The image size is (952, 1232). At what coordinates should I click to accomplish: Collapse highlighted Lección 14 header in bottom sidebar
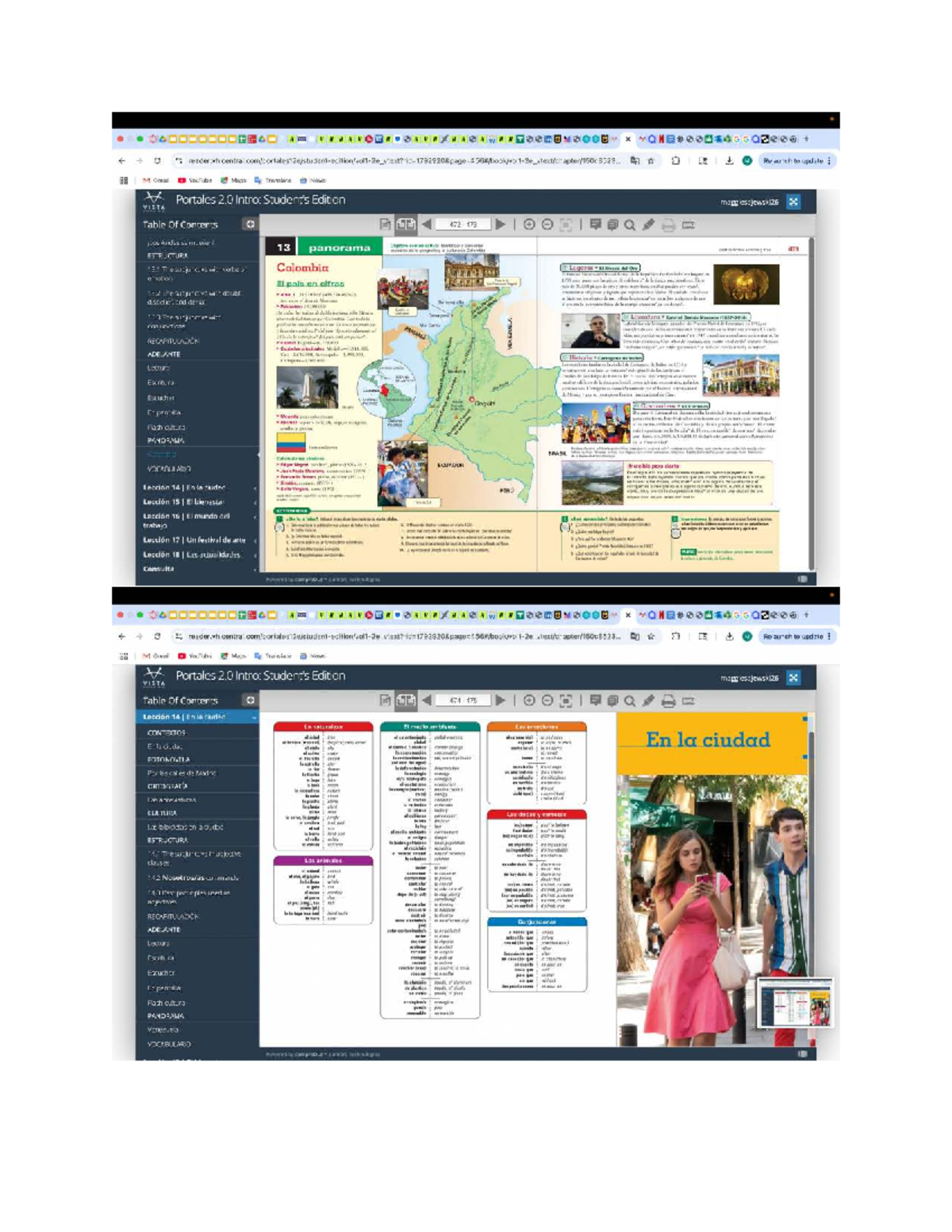(198, 717)
